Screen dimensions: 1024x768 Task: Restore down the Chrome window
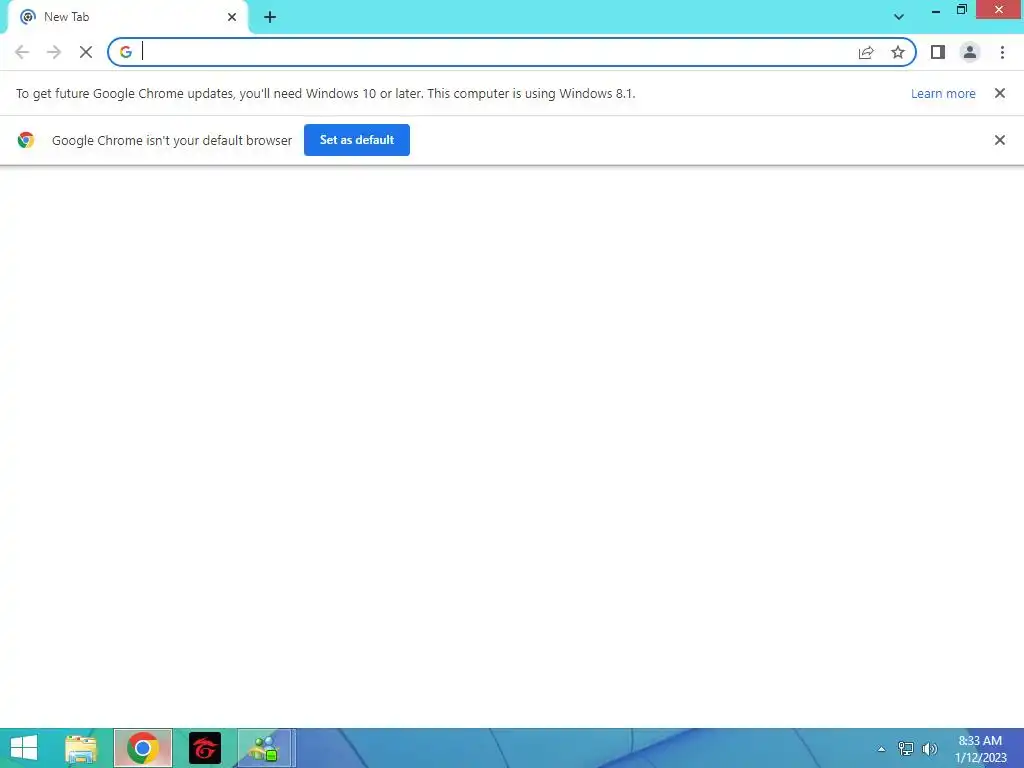pos(961,10)
